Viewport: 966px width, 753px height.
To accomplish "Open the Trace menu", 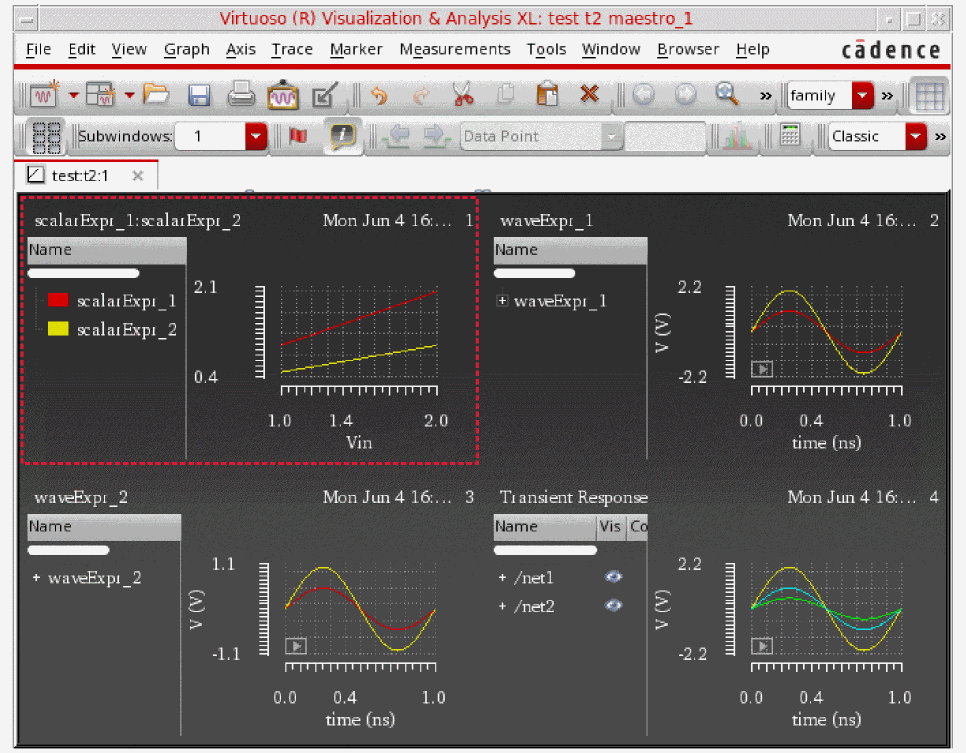I will (292, 49).
